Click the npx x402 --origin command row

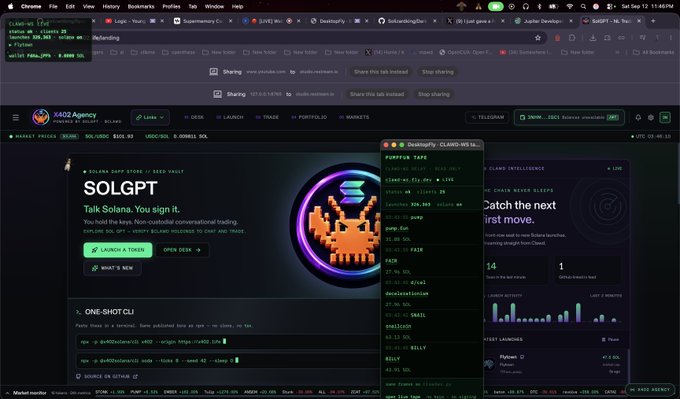(x=227, y=342)
